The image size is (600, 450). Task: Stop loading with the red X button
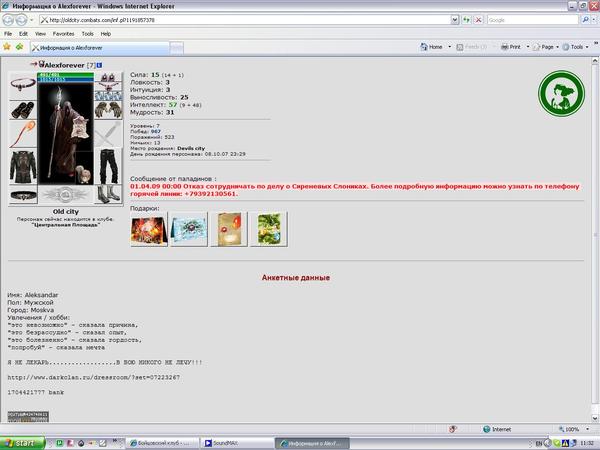pos(478,20)
